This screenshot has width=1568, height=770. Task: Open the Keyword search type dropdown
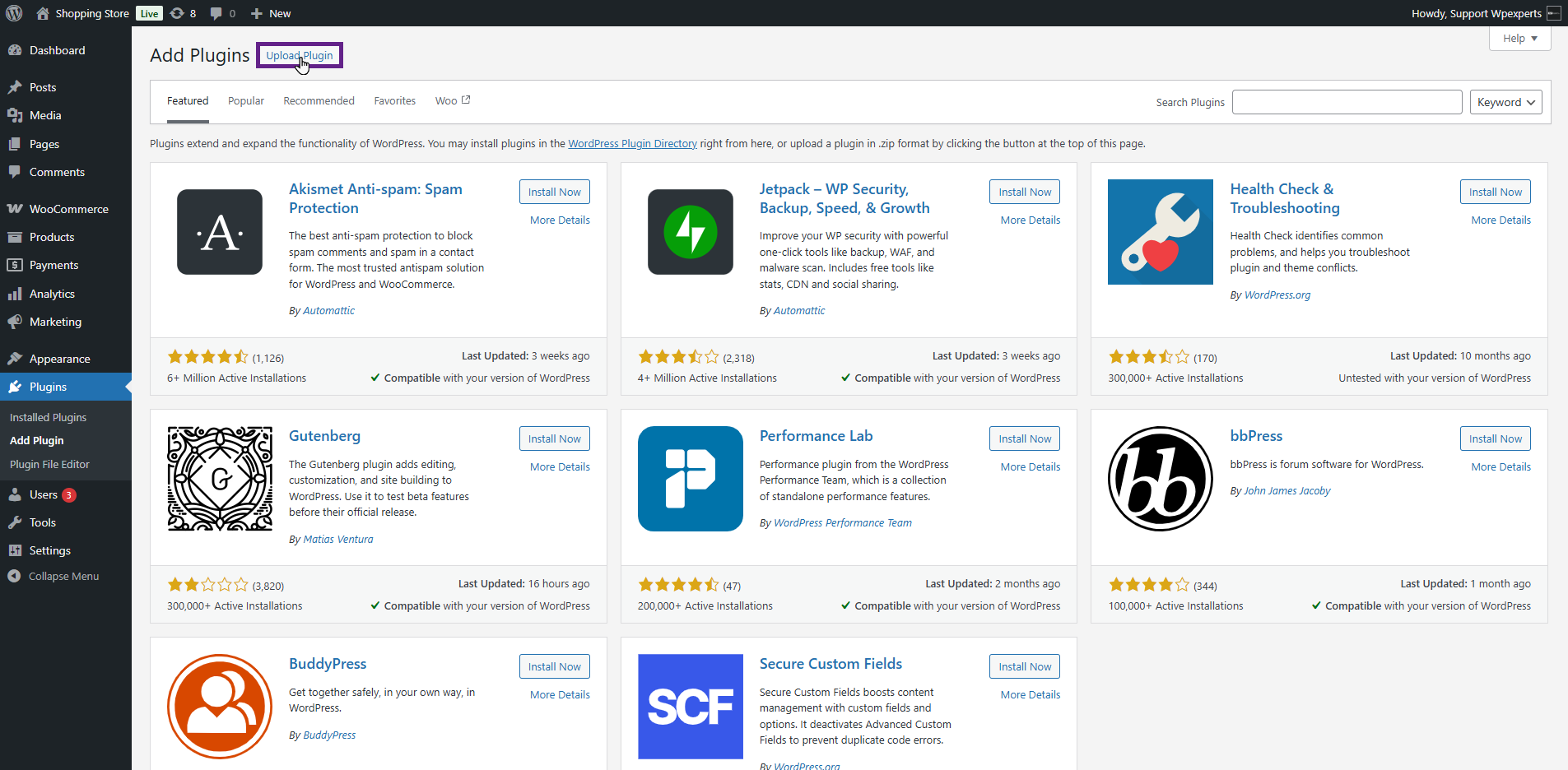1505,102
